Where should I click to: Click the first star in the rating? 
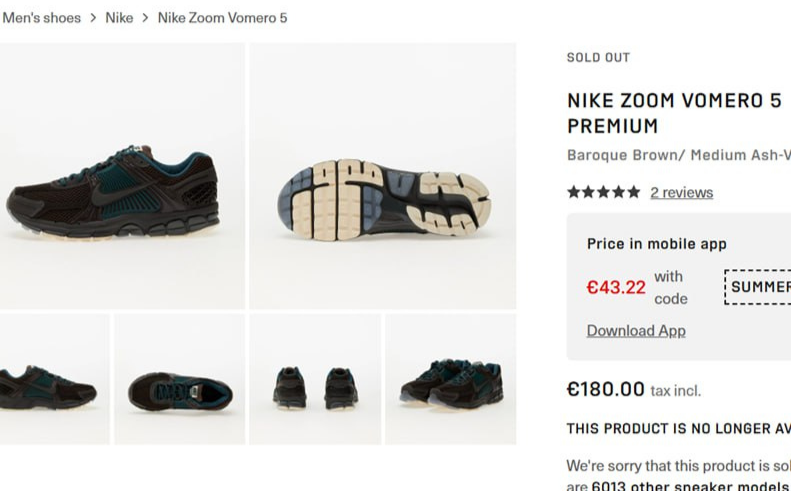point(574,192)
